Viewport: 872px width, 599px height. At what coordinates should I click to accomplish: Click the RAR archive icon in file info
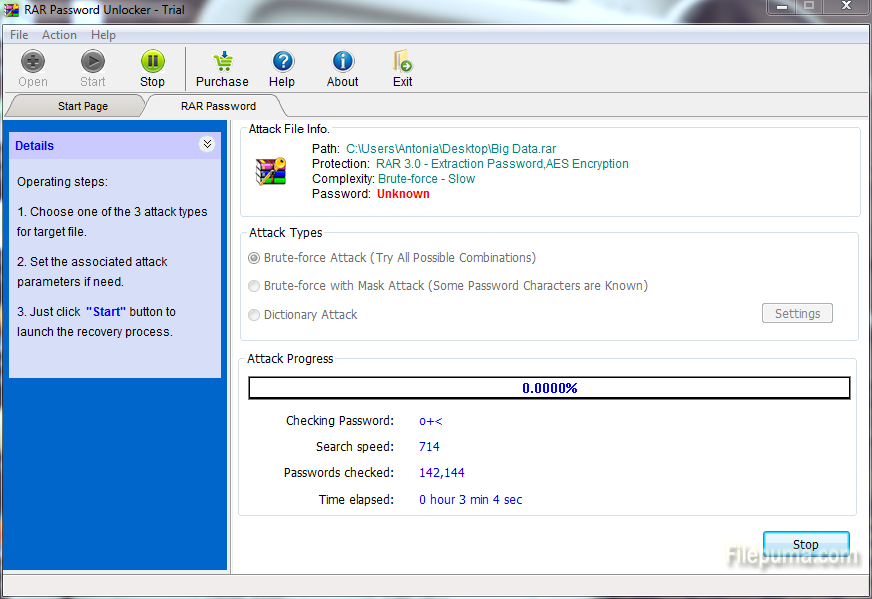click(272, 171)
